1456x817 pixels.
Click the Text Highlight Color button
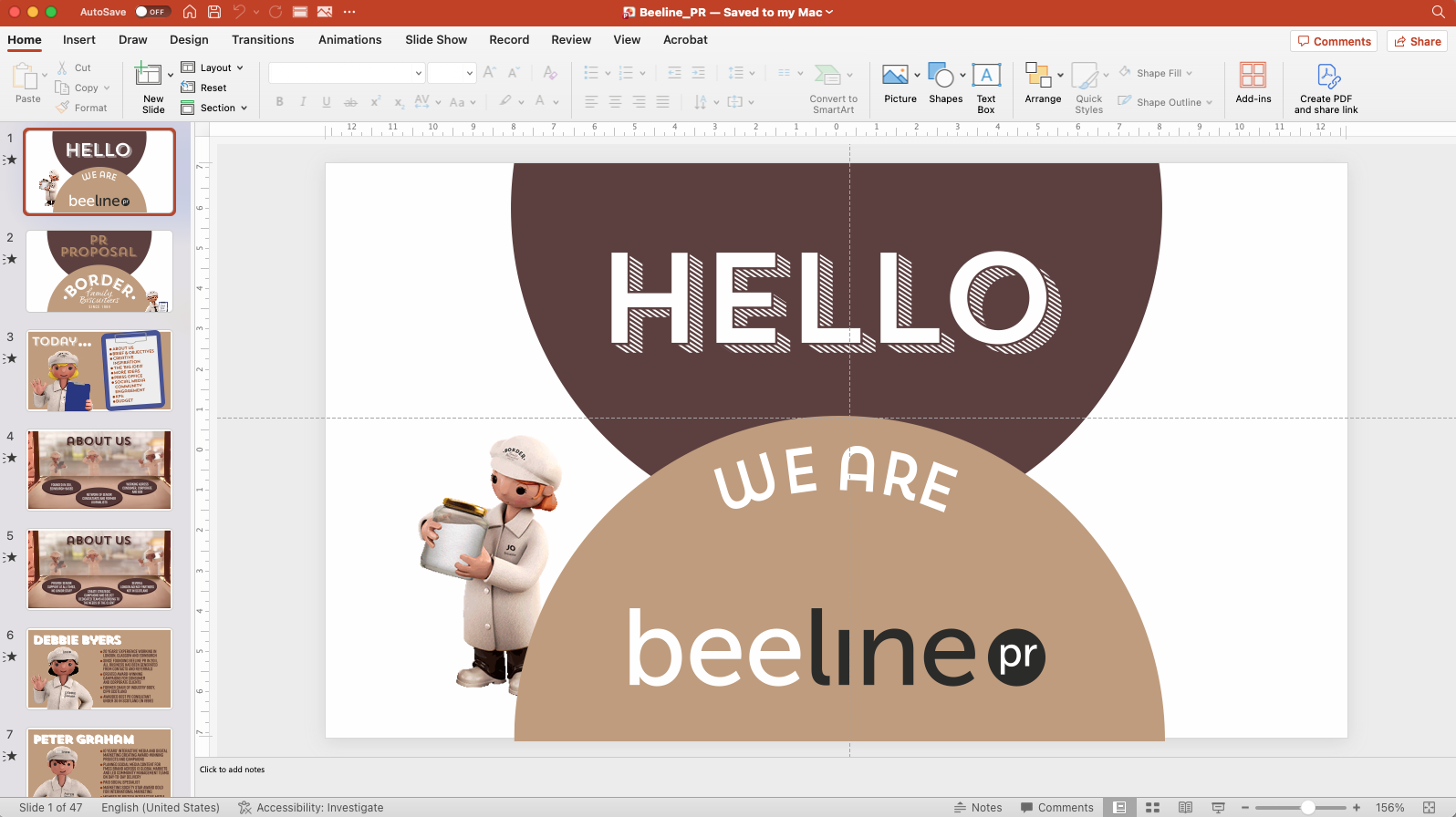tap(504, 101)
